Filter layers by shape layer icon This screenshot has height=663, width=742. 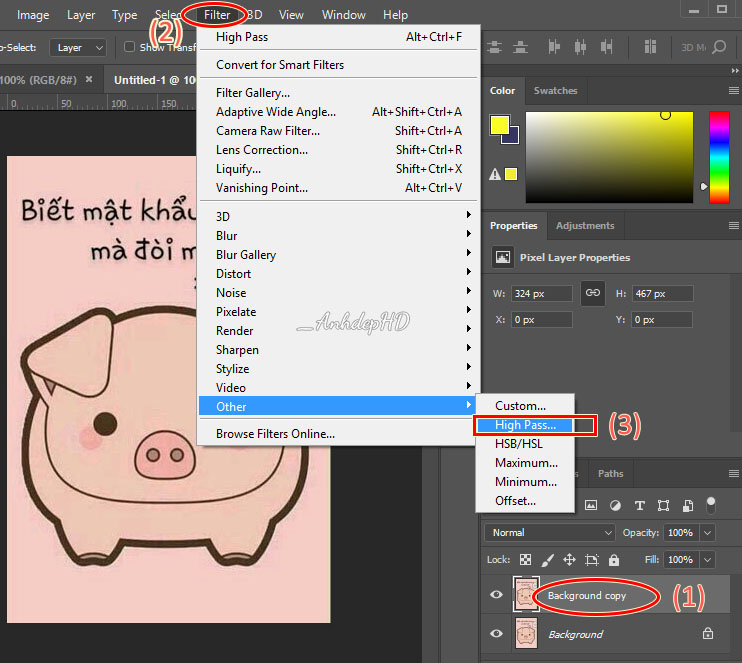pos(663,505)
